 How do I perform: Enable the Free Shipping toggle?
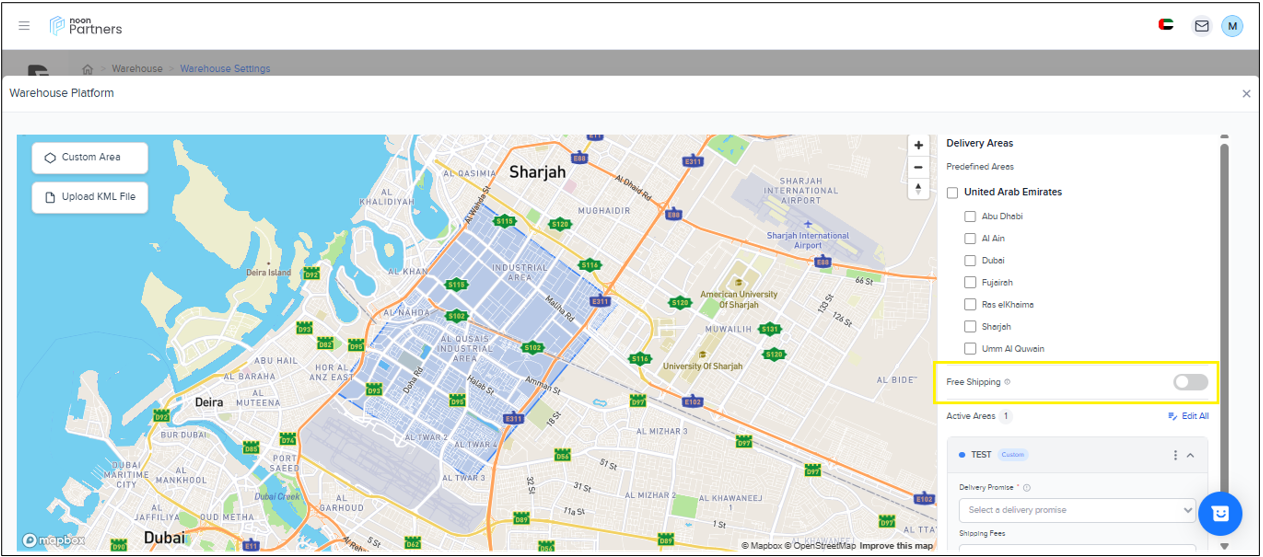[1190, 382]
